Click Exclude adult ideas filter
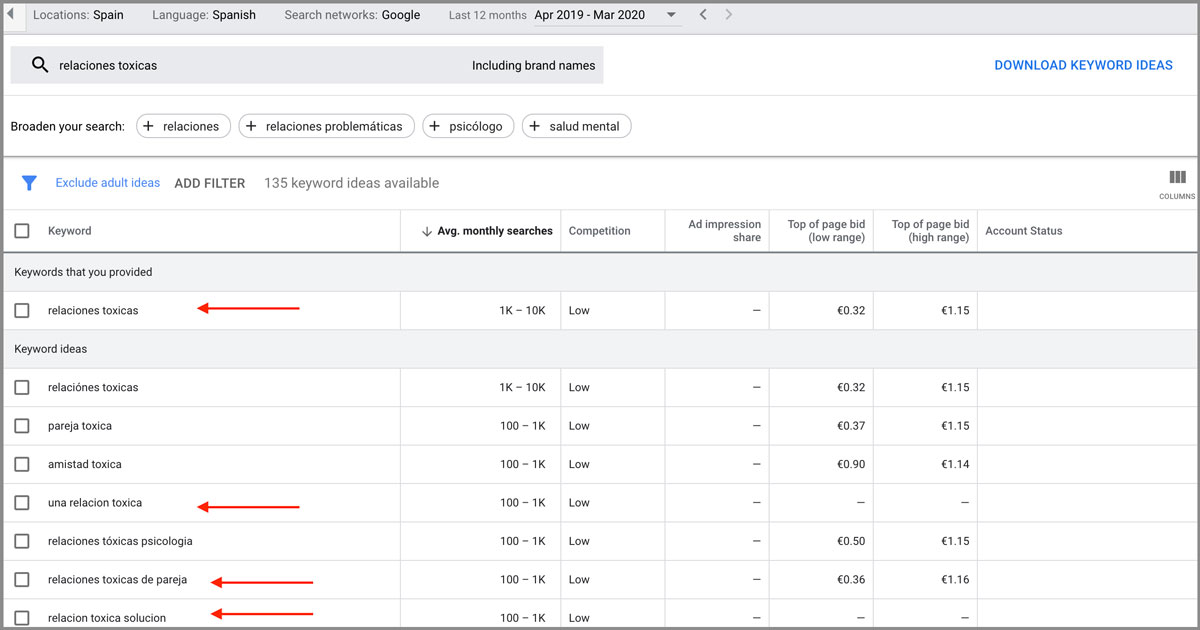This screenshot has width=1200, height=630. pyautogui.click(x=107, y=183)
